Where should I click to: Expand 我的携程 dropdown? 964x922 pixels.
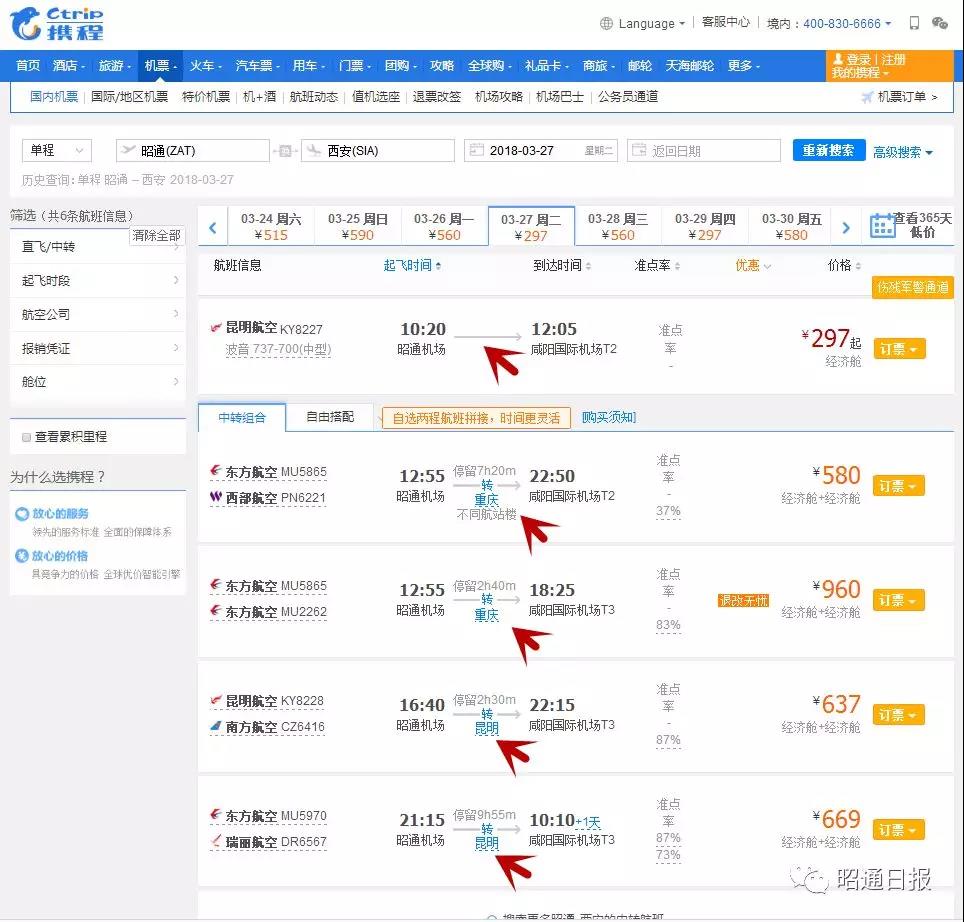[x=860, y=73]
